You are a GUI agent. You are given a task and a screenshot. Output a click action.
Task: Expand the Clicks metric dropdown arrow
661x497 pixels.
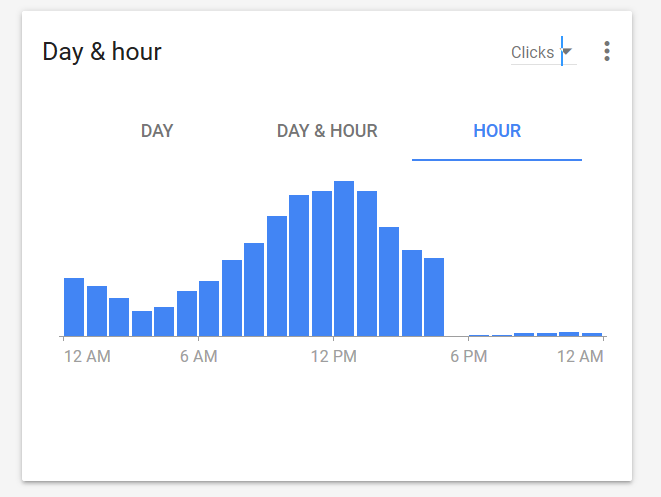567,51
